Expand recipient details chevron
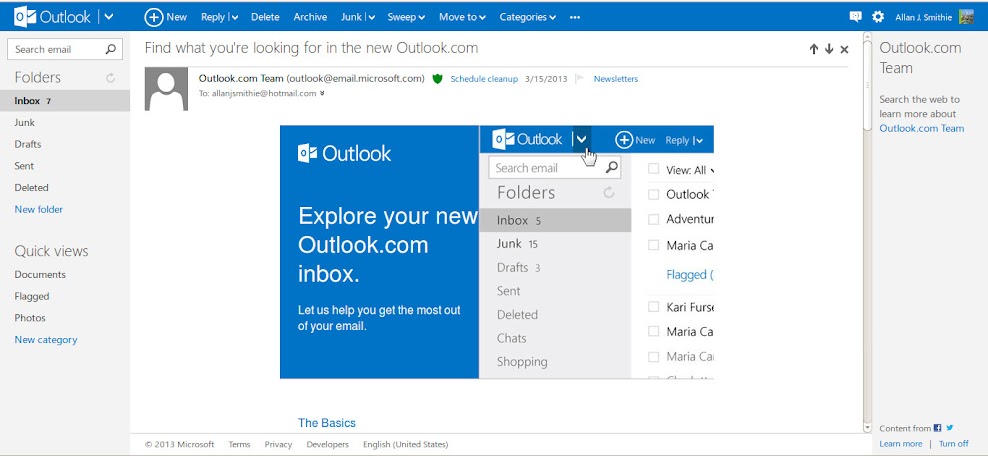Screen dimensions: 988x456 click(322, 93)
